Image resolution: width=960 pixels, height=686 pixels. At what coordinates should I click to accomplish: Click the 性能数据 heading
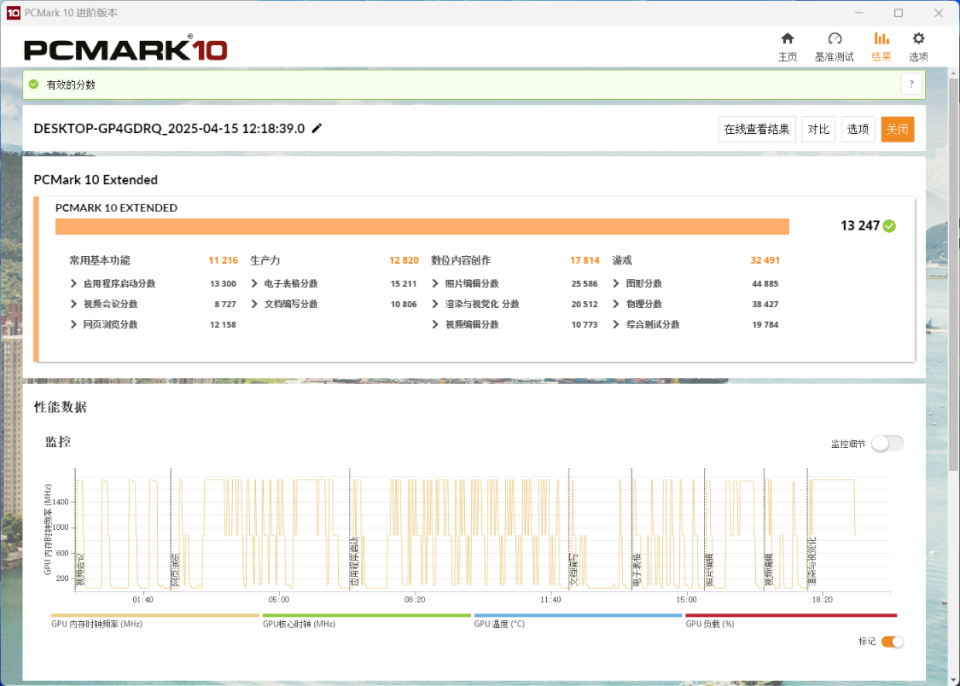(x=60, y=407)
